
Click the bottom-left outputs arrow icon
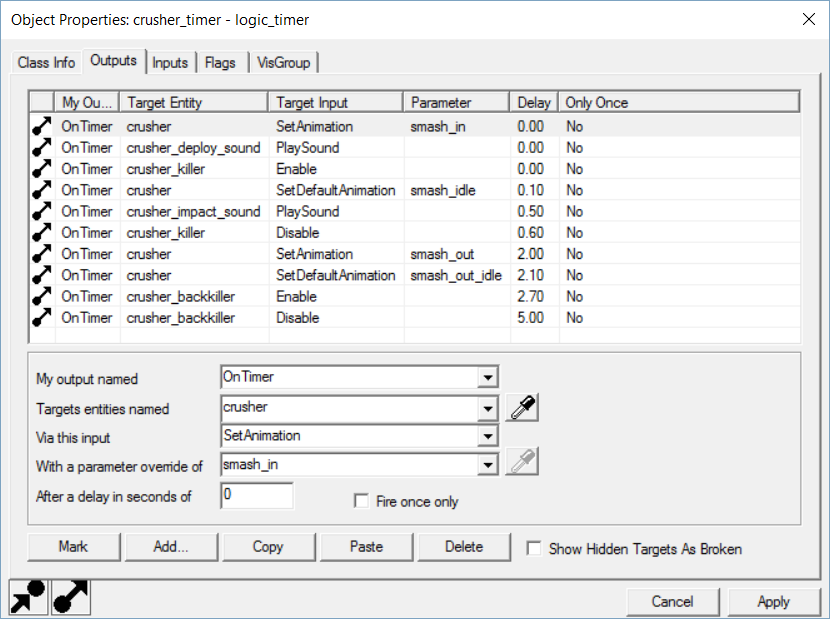27,596
